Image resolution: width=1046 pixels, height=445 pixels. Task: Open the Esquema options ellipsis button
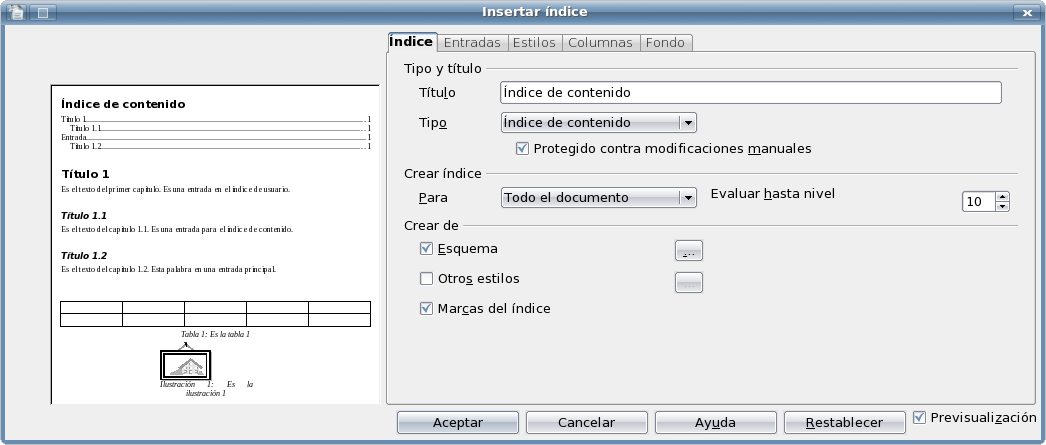tap(689, 250)
